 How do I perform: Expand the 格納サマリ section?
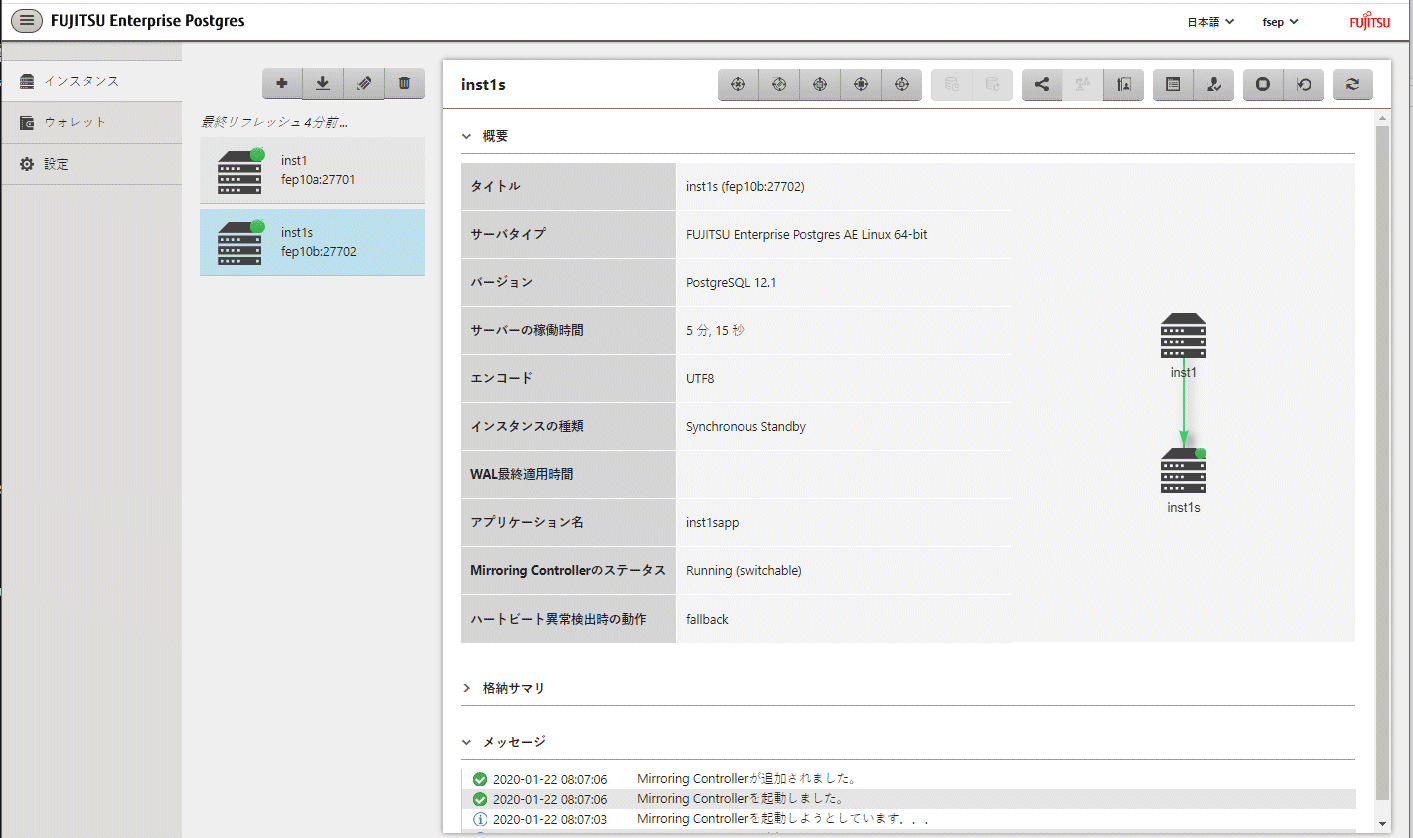[x=467, y=688]
